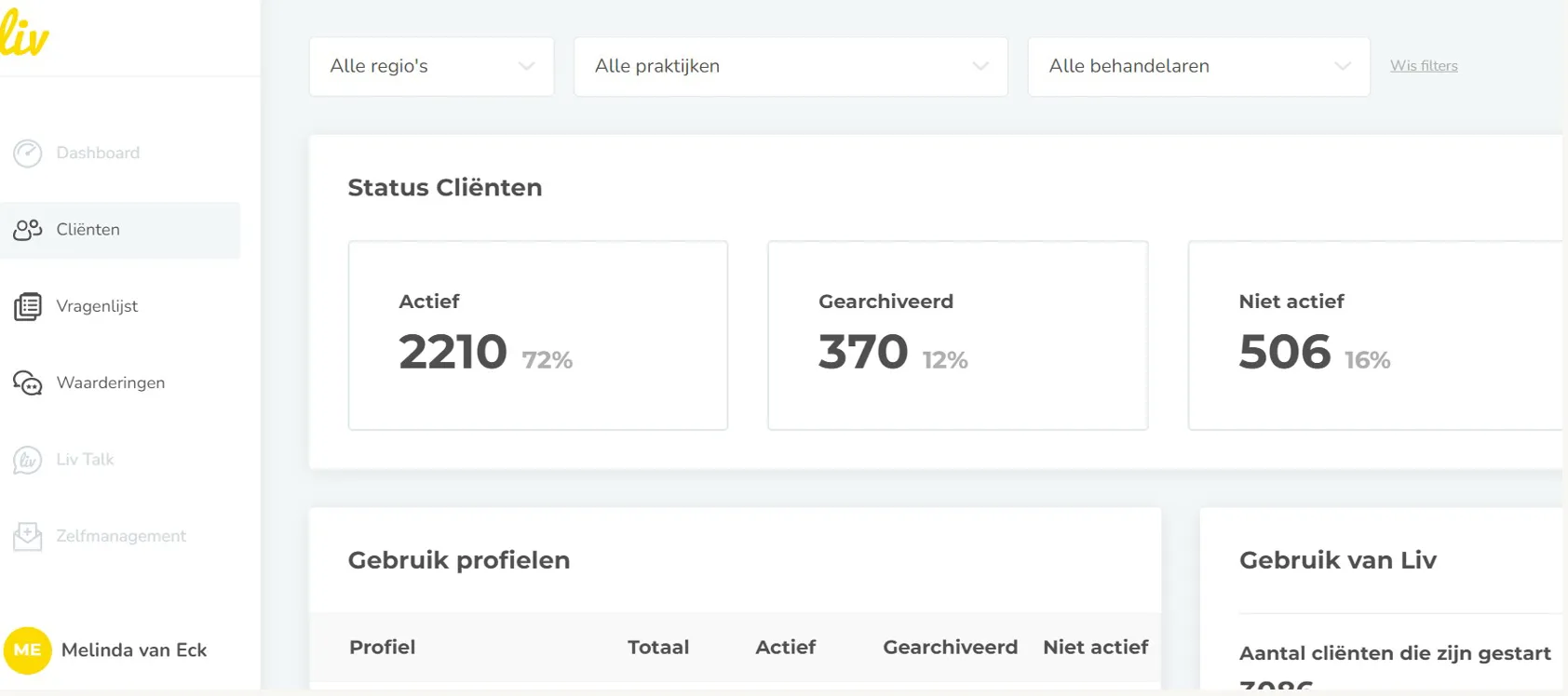The image size is (1568, 696).
Task: Click the Zelfmanagement inbox icon
Action: 28,536
